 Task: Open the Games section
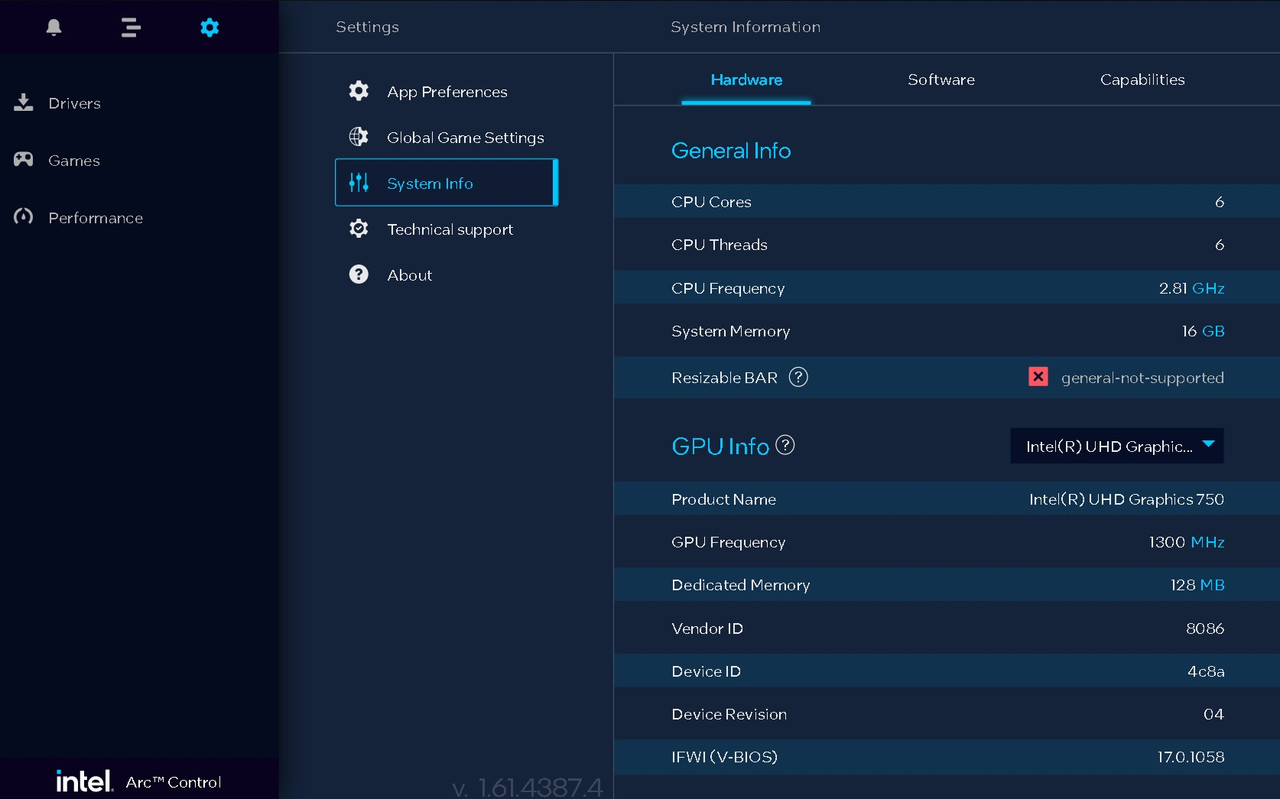tap(74, 160)
